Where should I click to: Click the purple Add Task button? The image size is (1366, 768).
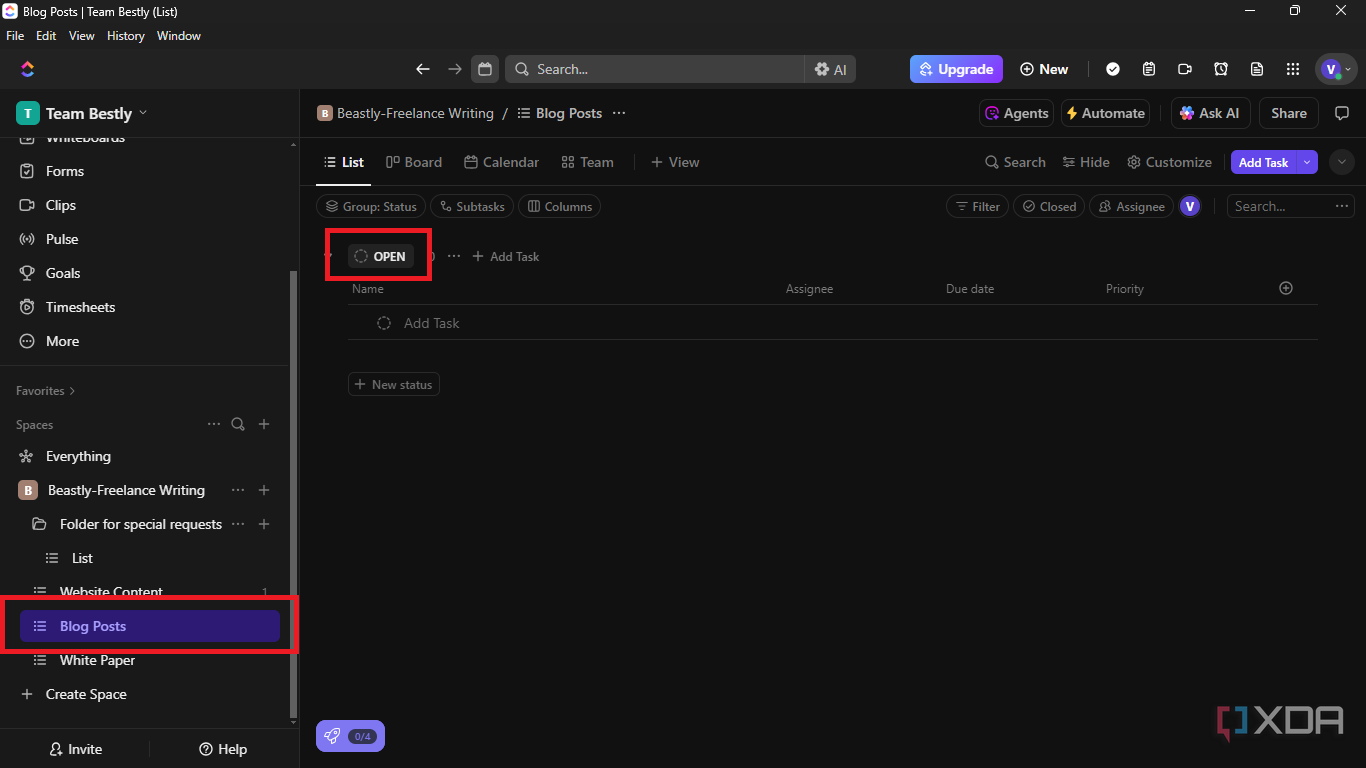tap(1264, 162)
